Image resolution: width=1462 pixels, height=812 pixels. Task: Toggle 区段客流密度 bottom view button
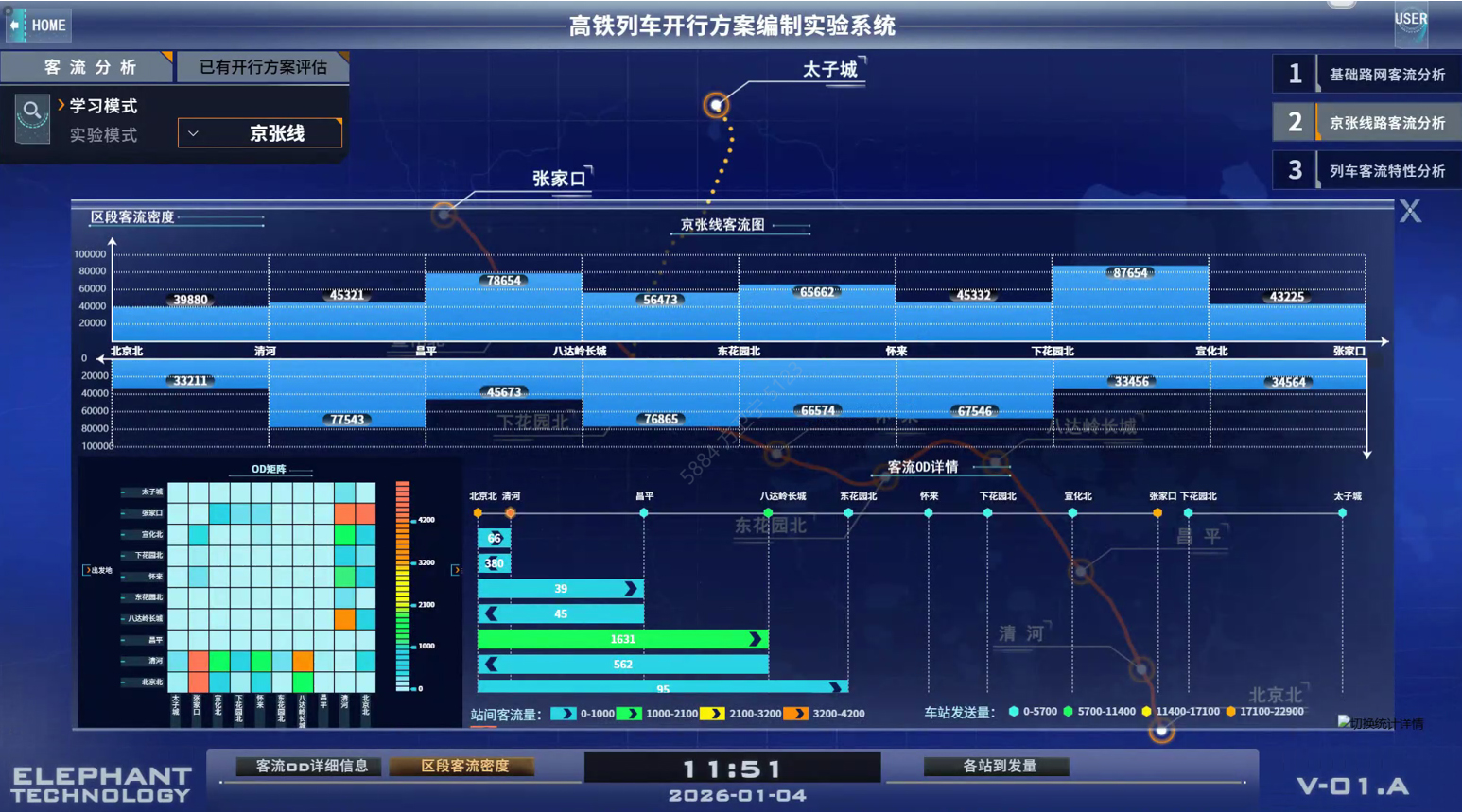[464, 766]
